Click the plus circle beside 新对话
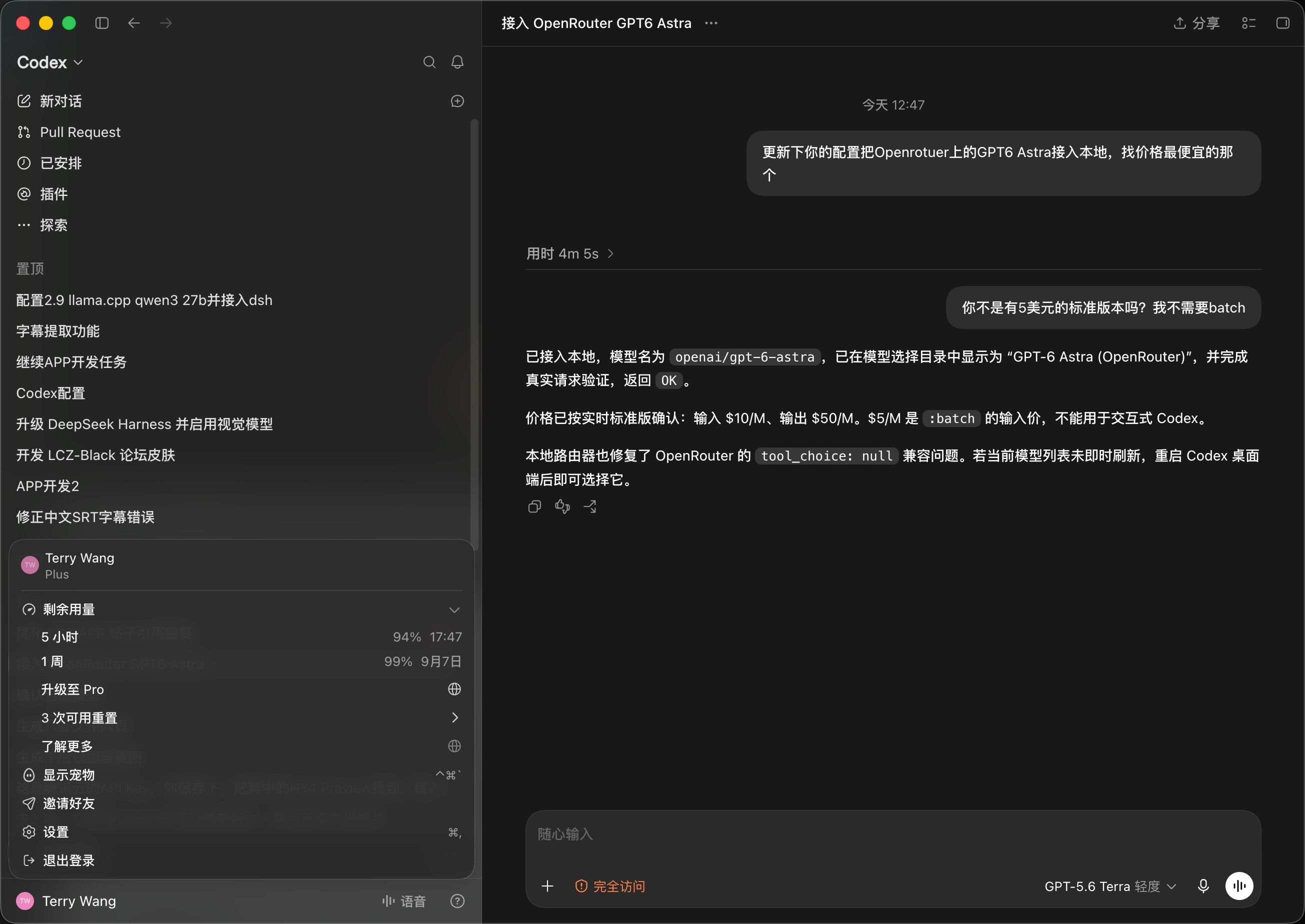Image resolution: width=1305 pixels, height=924 pixels. click(x=457, y=101)
